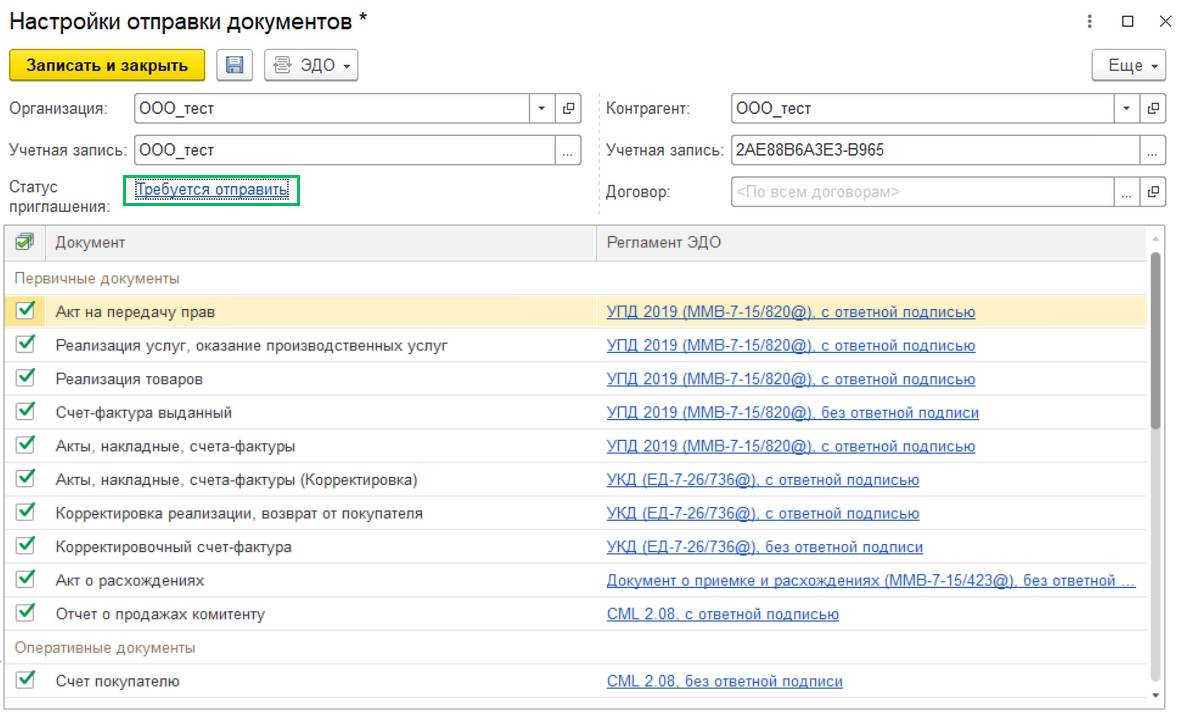The width and height of the screenshot is (1178, 716).
Task: Uncheck Отчет о продажах комитенту checkbox
Action: pyautogui.click(x=26, y=612)
